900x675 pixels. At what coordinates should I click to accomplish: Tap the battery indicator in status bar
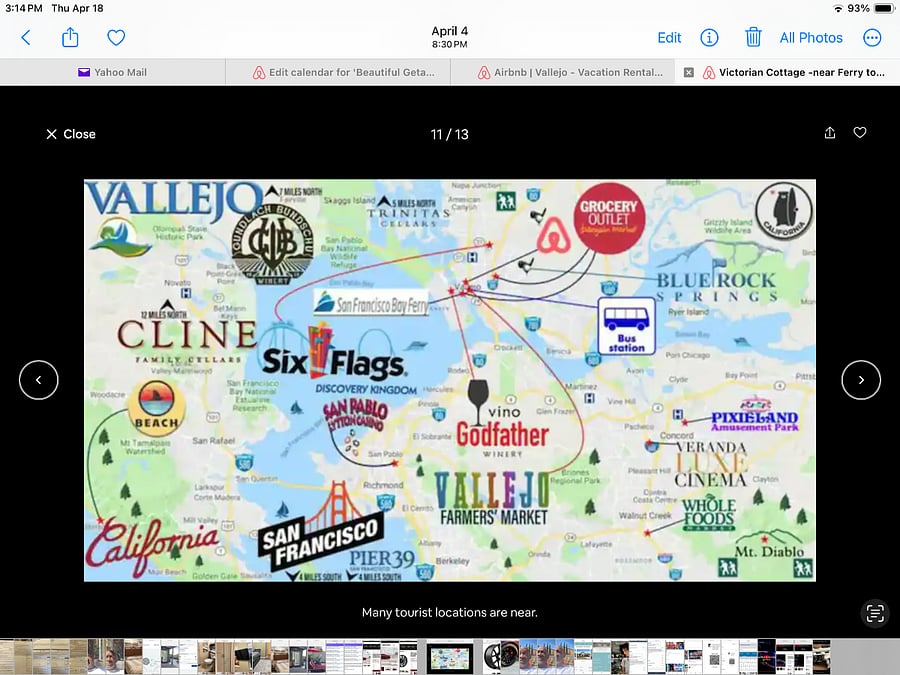coord(884,9)
